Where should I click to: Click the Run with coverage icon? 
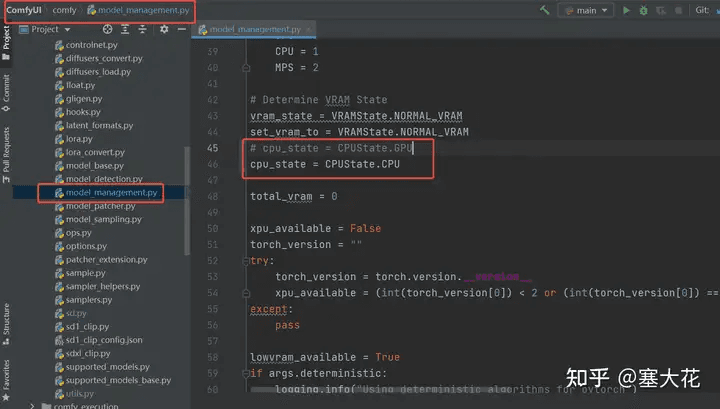point(661,10)
